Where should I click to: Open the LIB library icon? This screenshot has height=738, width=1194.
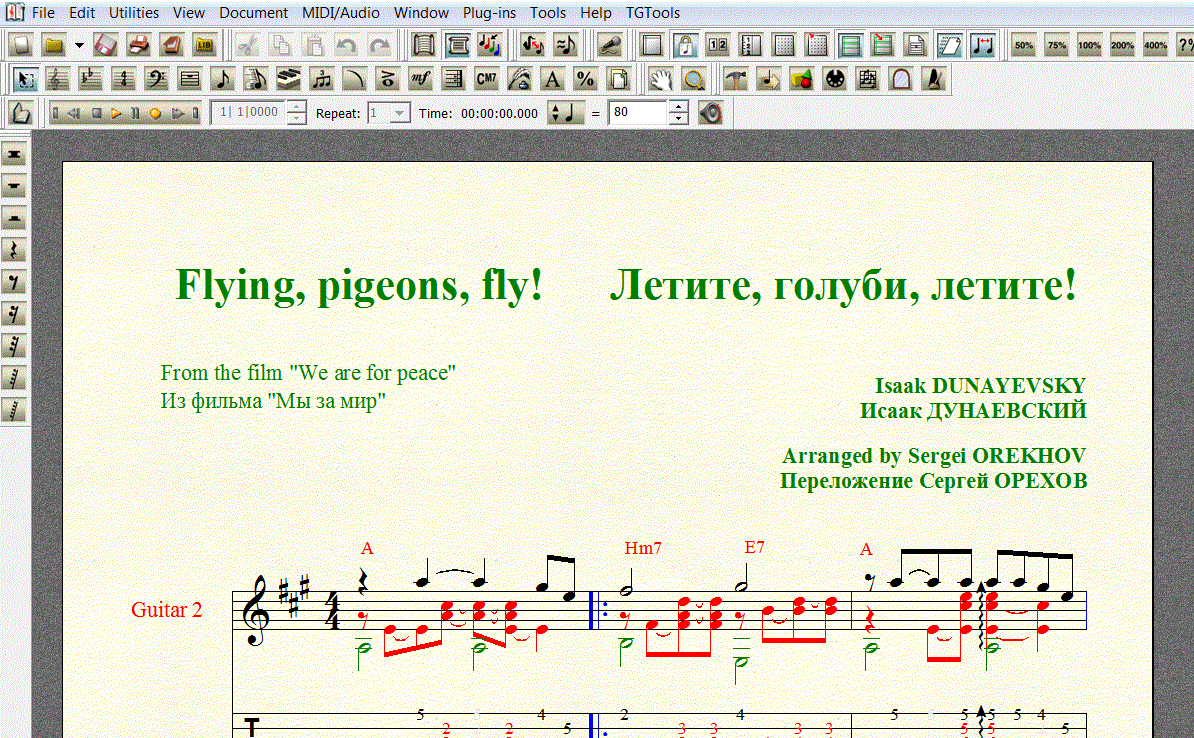click(204, 45)
